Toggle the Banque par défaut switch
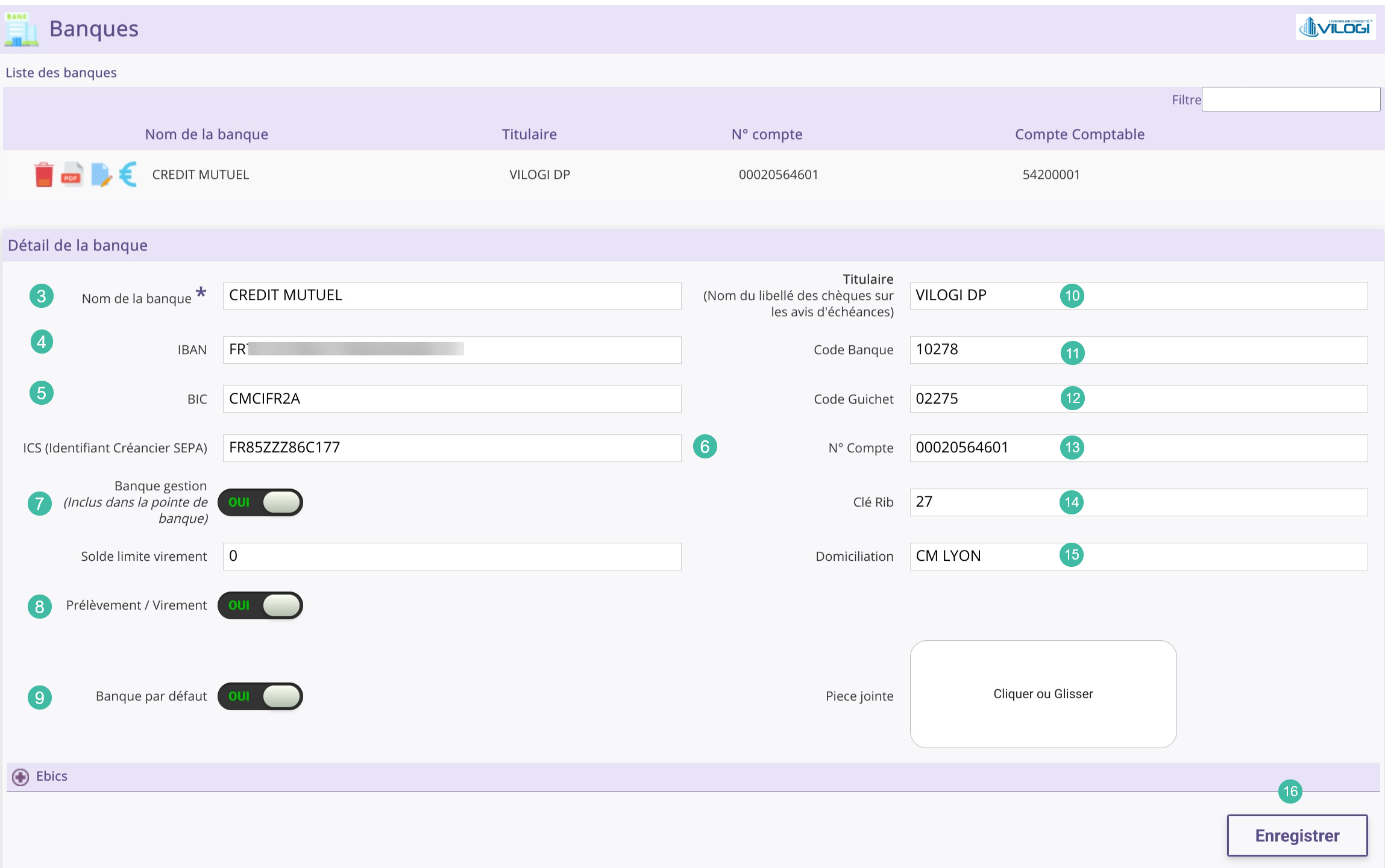This screenshot has width=1385, height=868. click(x=260, y=696)
